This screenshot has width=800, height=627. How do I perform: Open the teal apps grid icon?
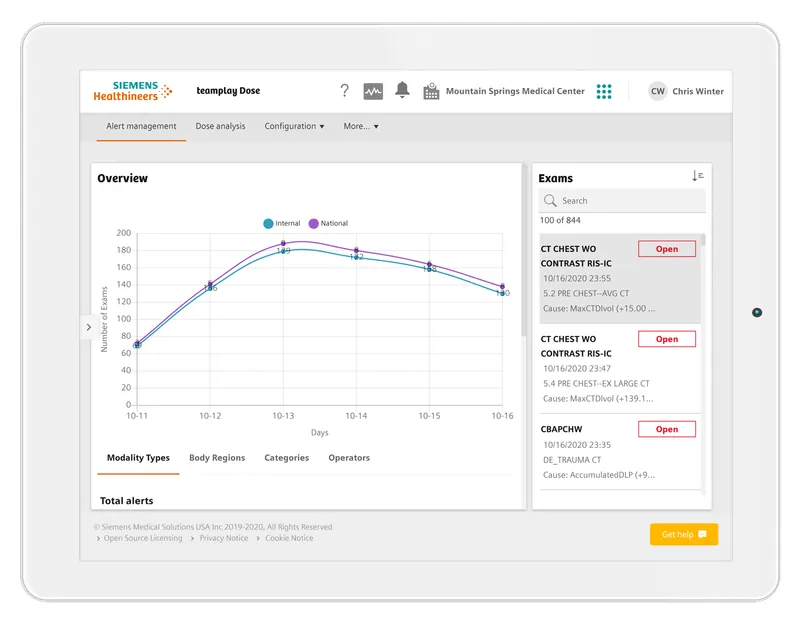pyautogui.click(x=604, y=91)
